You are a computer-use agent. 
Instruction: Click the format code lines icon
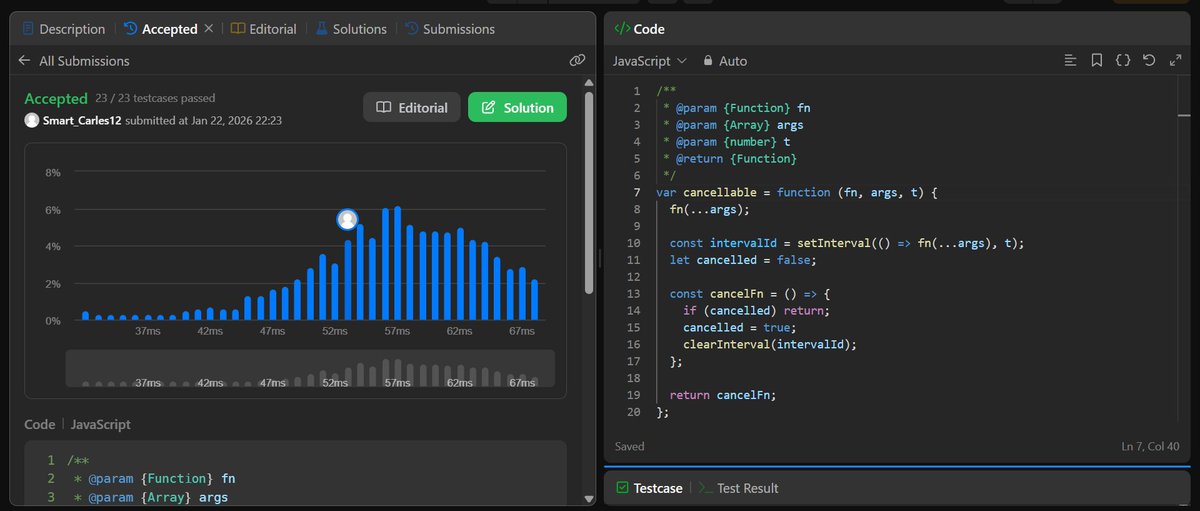click(1070, 60)
